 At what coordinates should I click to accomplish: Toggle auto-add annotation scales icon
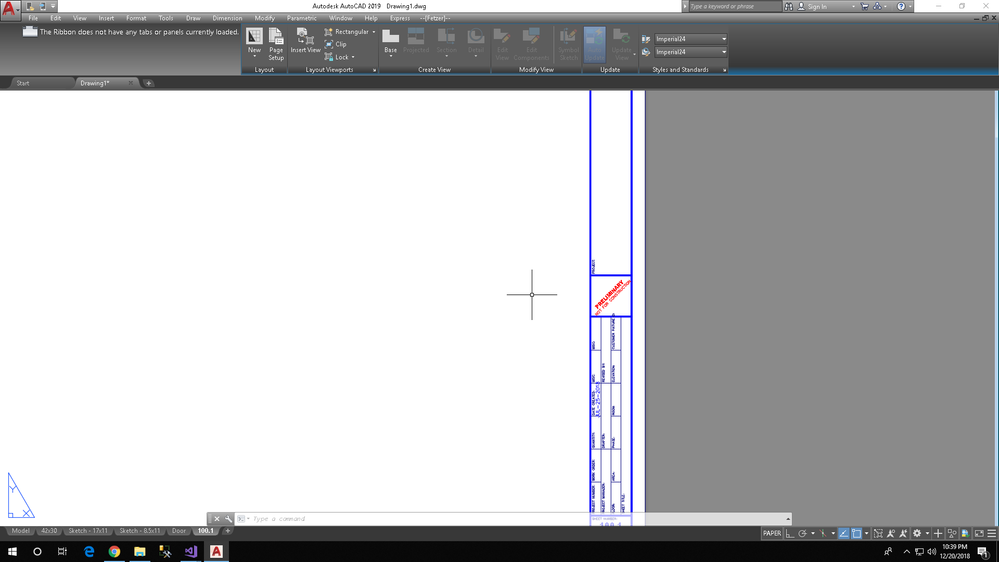pyautogui.click(x=903, y=533)
